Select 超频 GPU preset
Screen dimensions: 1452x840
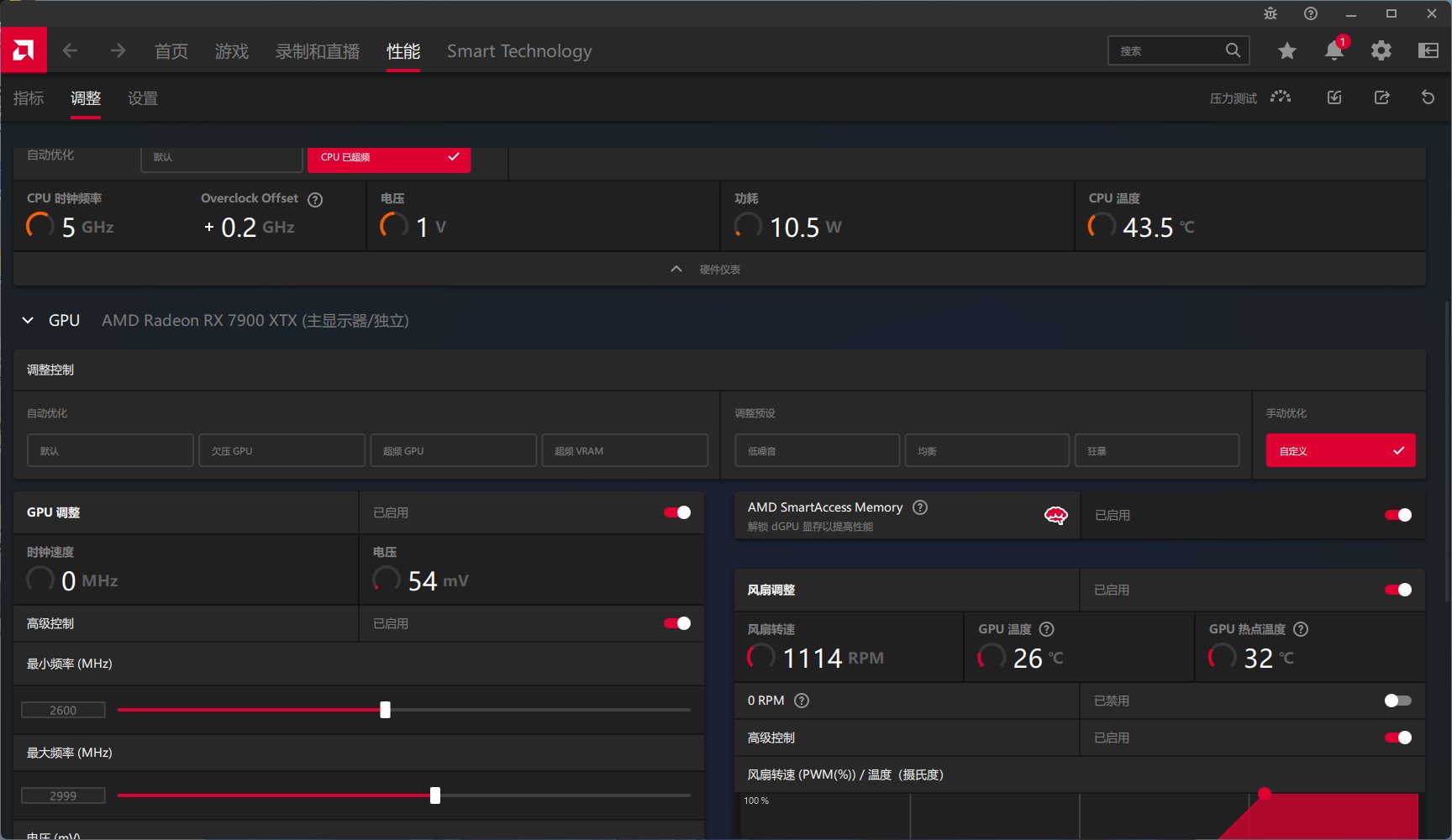(x=453, y=450)
